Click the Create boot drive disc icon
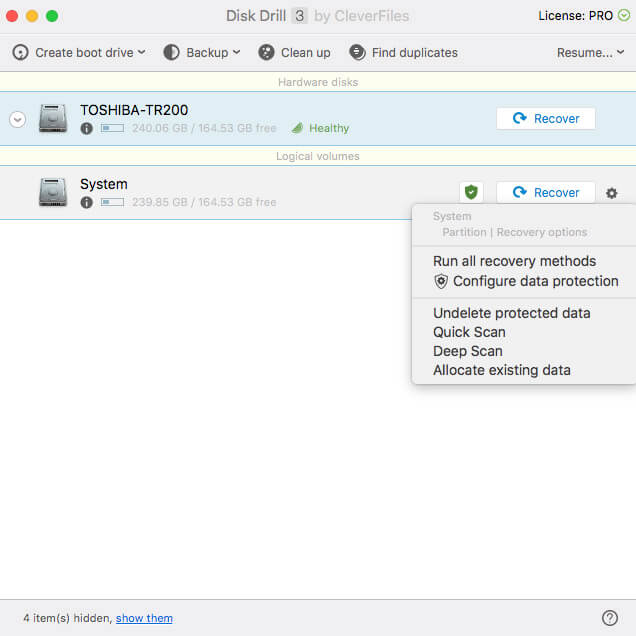The height and width of the screenshot is (636, 636). (x=20, y=52)
